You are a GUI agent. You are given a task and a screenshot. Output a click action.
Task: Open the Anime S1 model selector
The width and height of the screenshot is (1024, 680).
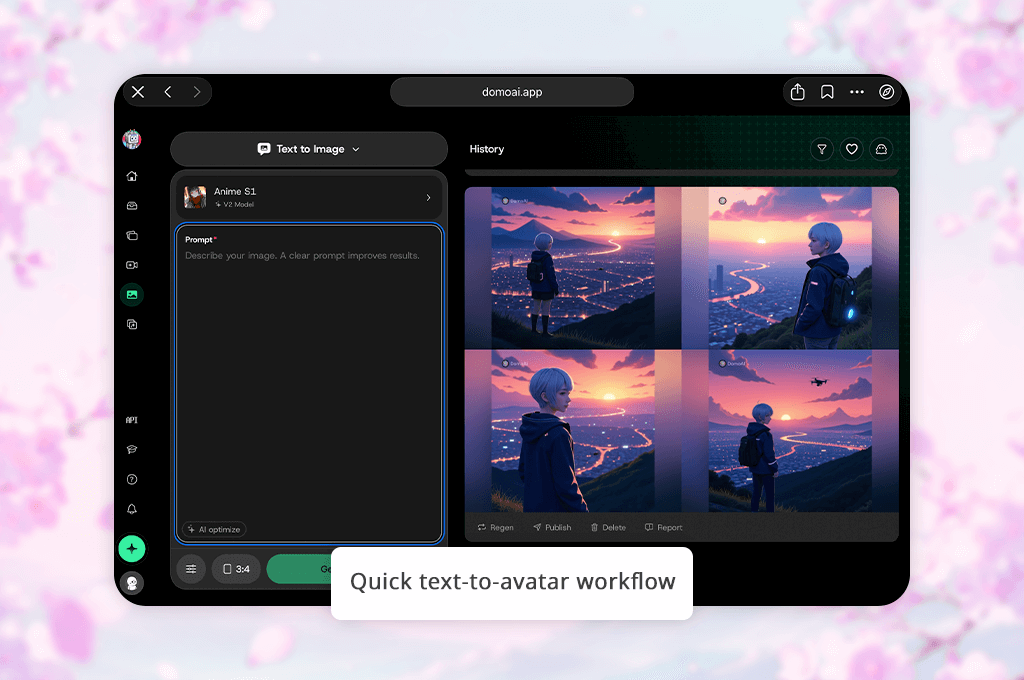coord(309,197)
